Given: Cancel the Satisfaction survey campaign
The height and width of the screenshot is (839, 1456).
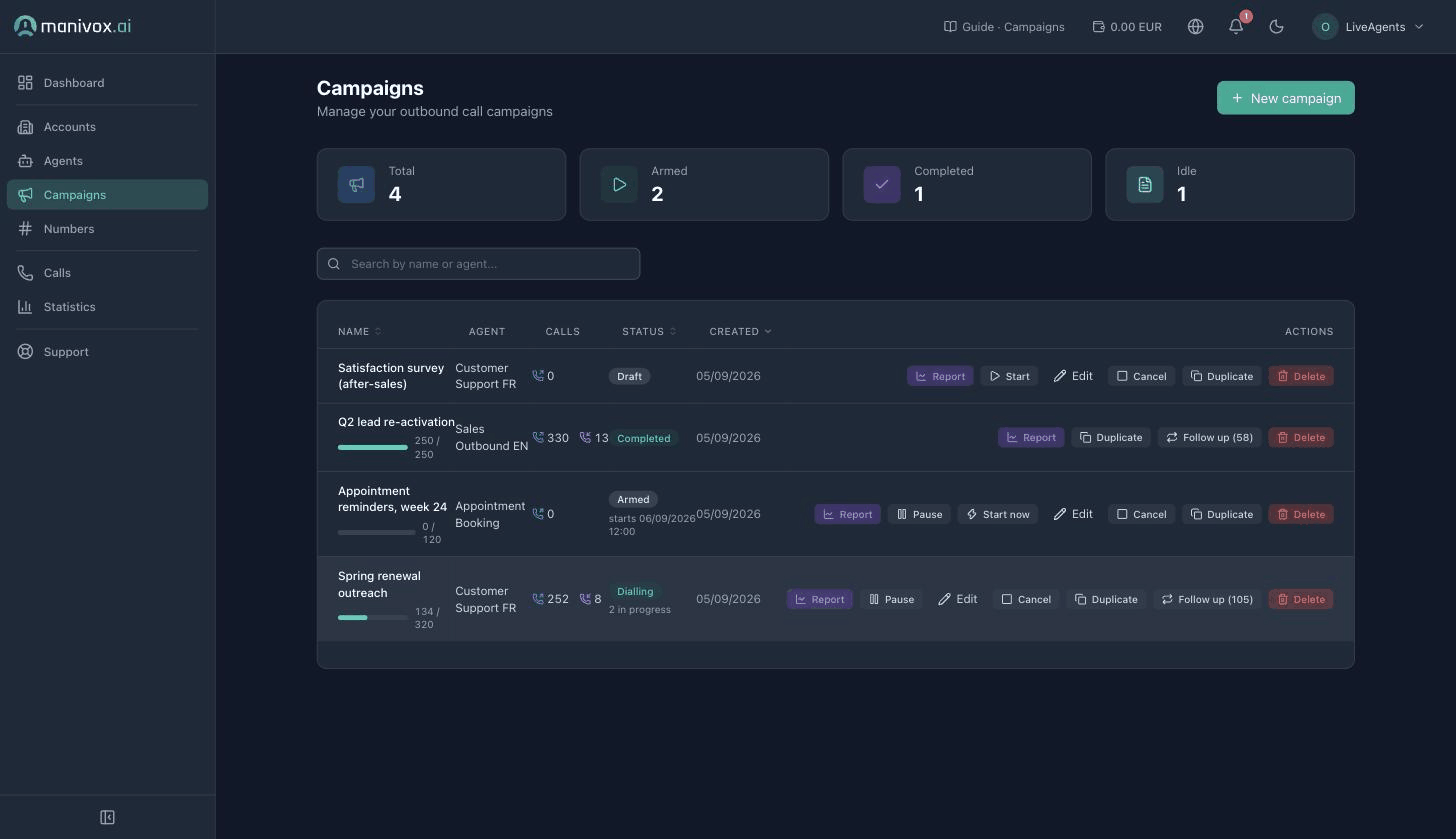Looking at the screenshot, I should [1141, 376].
